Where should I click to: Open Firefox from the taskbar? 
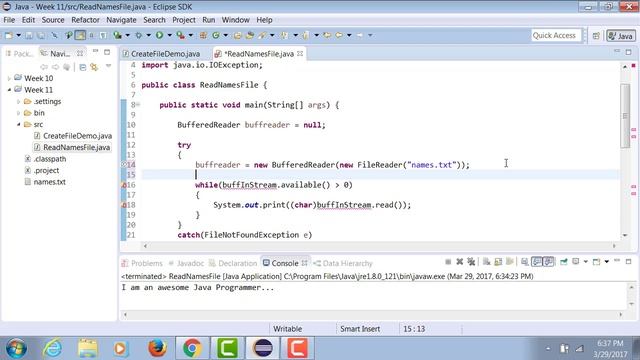click(157, 348)
